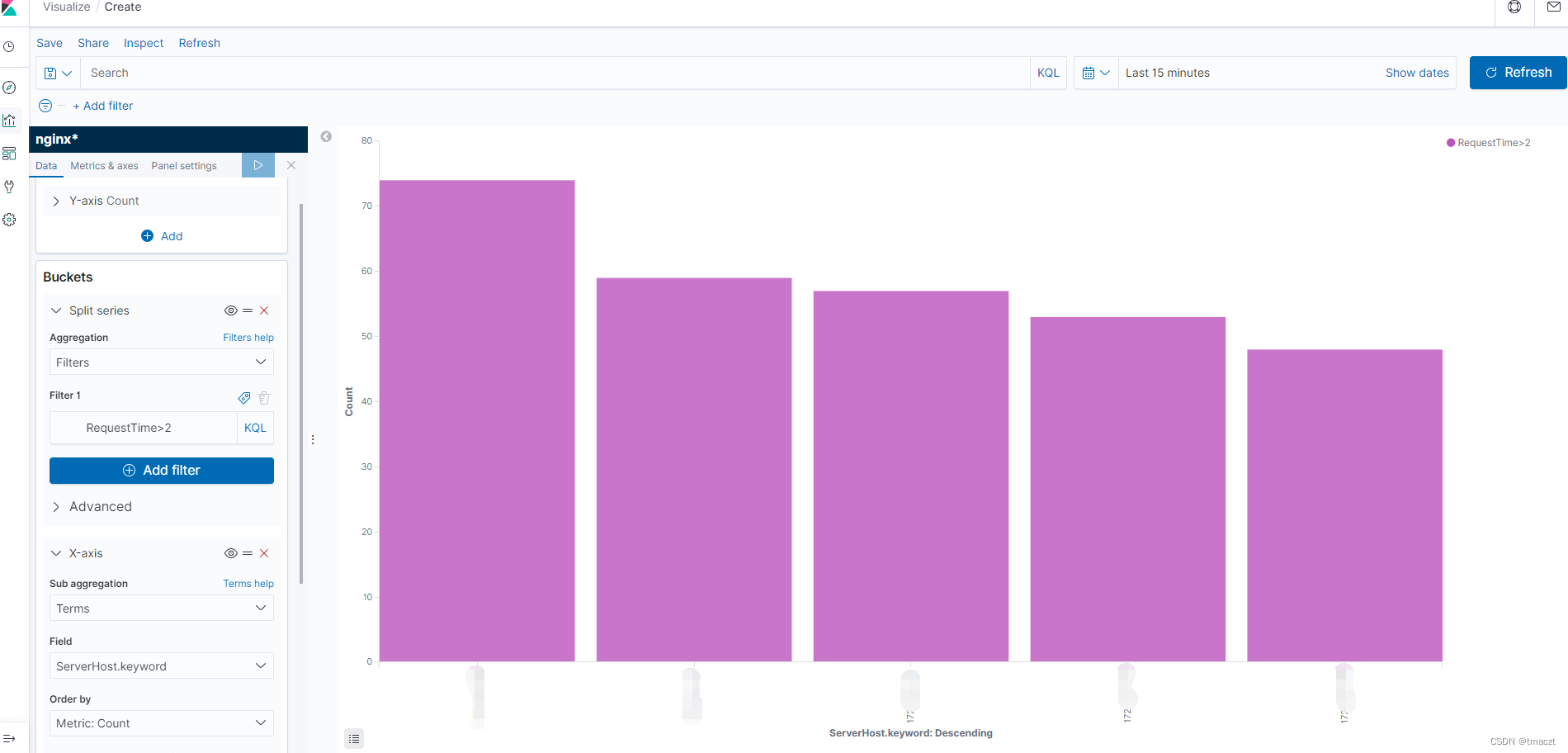
Task: Click the blue Refresh button
Action: tap(1518, 73)
